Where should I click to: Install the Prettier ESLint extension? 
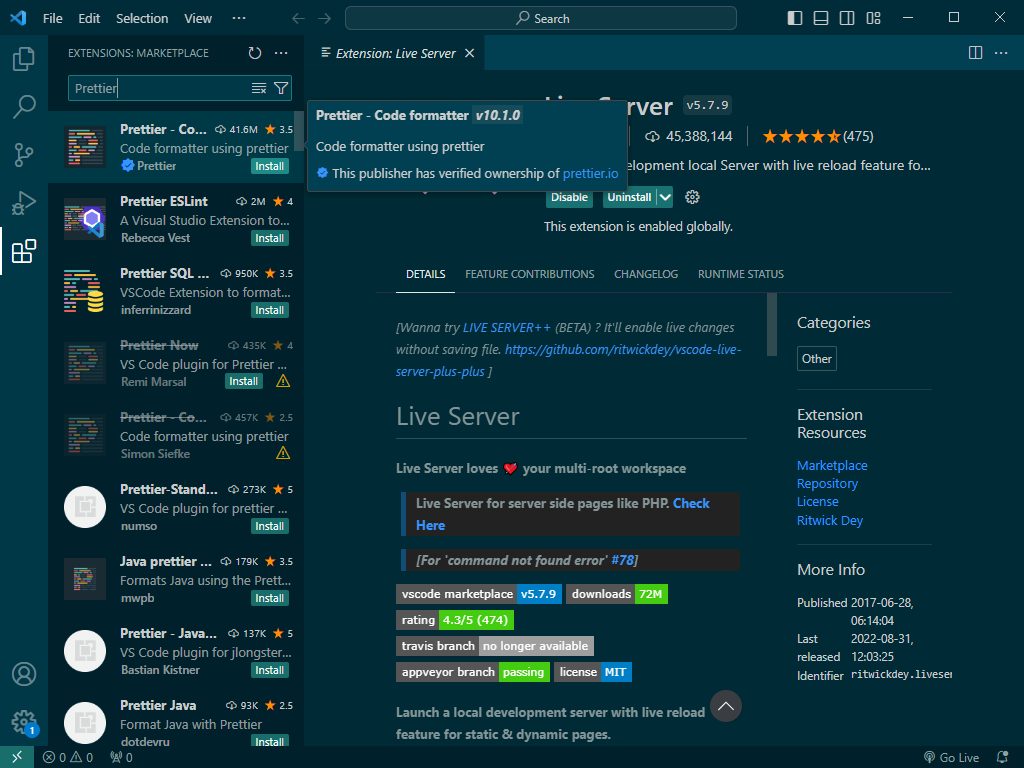[270, 238]
